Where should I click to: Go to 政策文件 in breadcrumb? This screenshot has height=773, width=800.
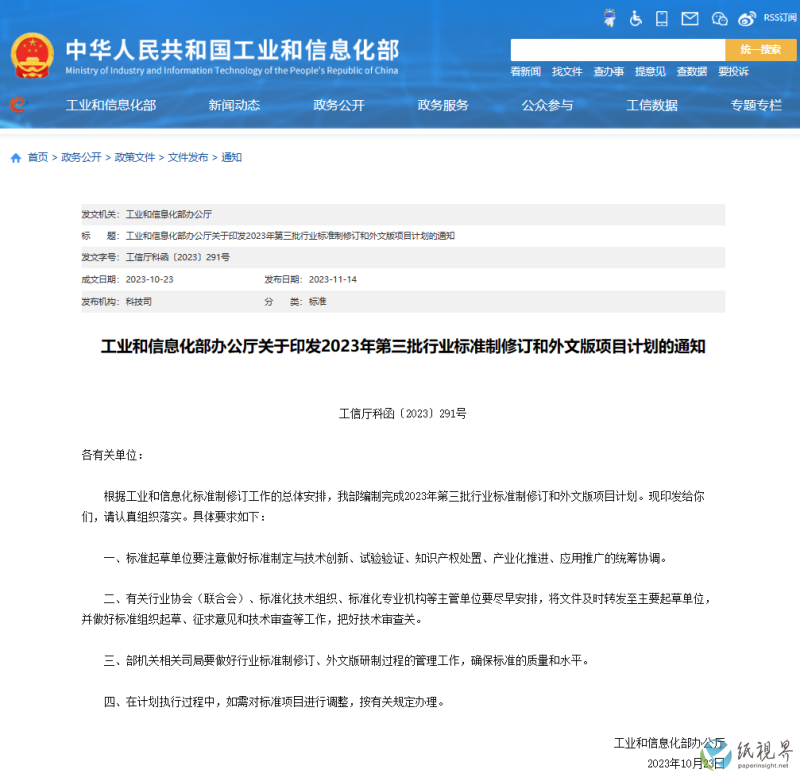pyautogui.click(x=135, y=157)
